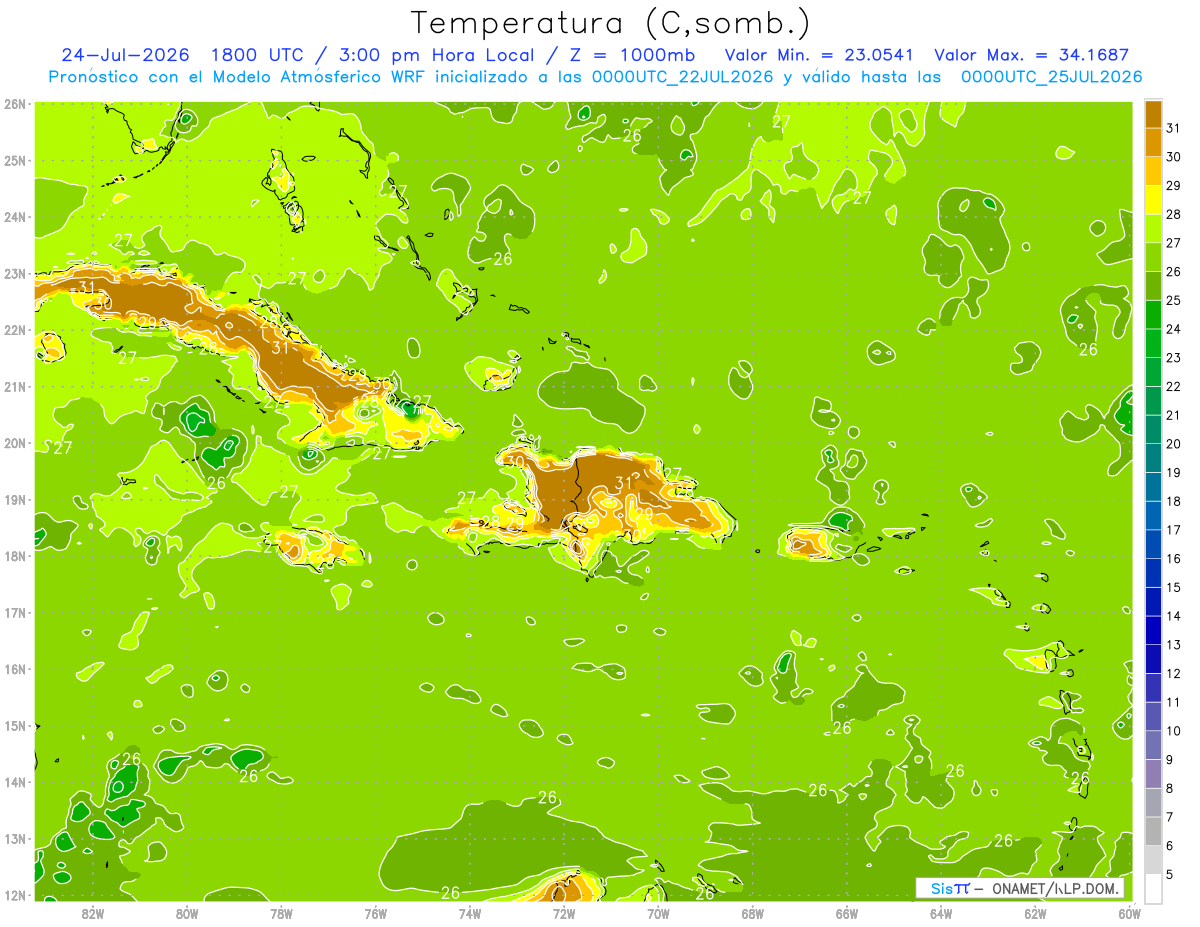Click the "62W" longitude axis label

[x=1035, y=913]
